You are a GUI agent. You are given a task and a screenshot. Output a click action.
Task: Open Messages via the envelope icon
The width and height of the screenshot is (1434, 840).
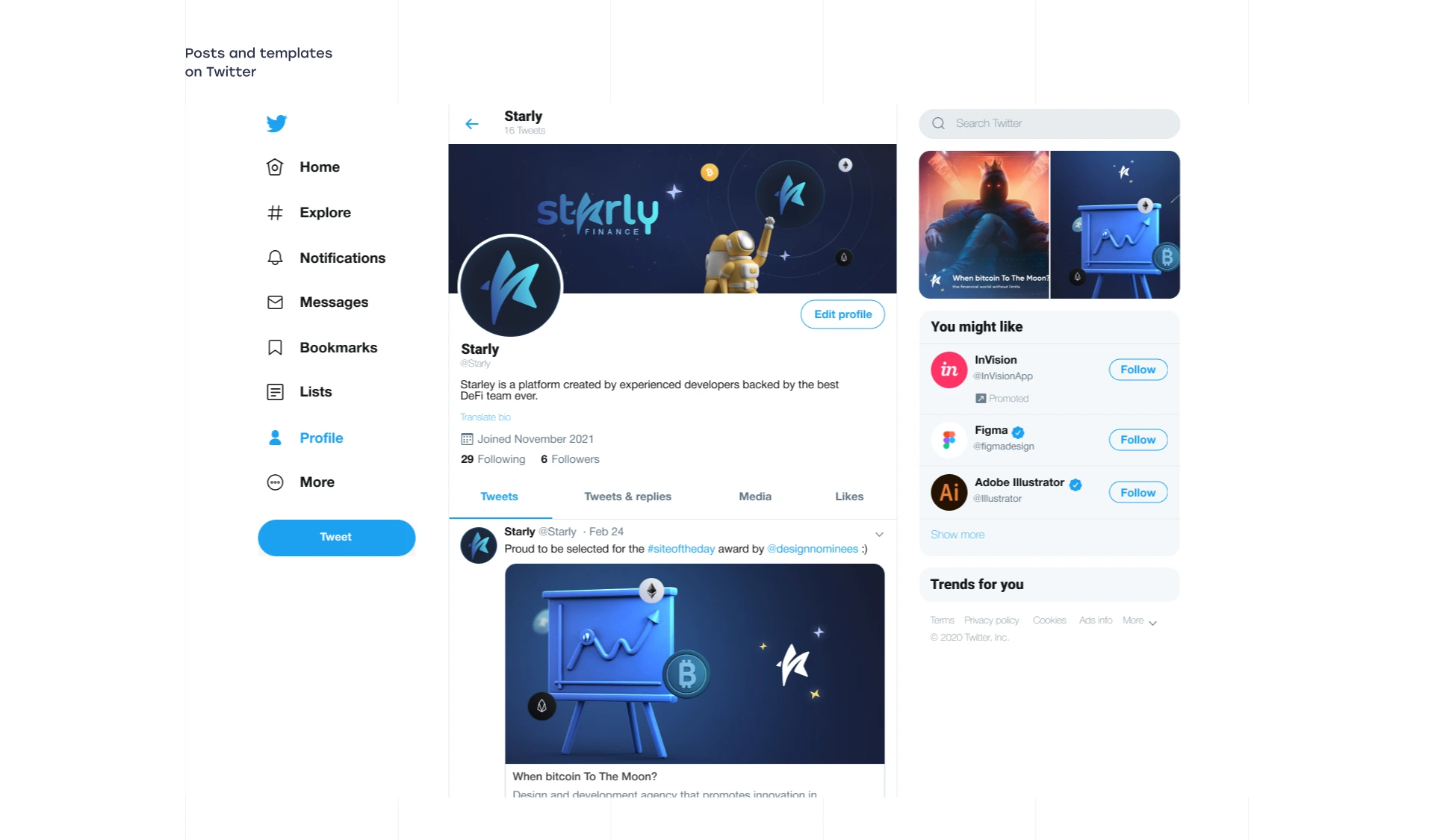275,302
